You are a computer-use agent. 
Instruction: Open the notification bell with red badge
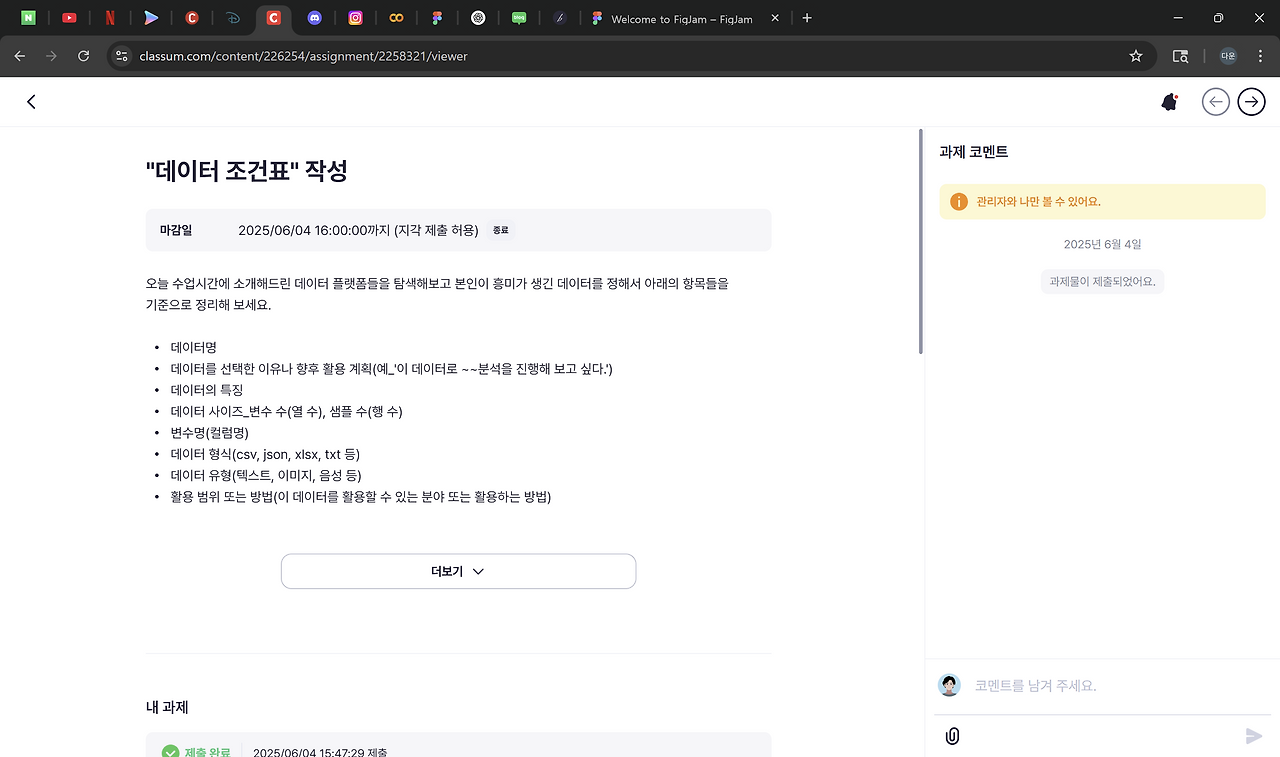point(1169,101)
